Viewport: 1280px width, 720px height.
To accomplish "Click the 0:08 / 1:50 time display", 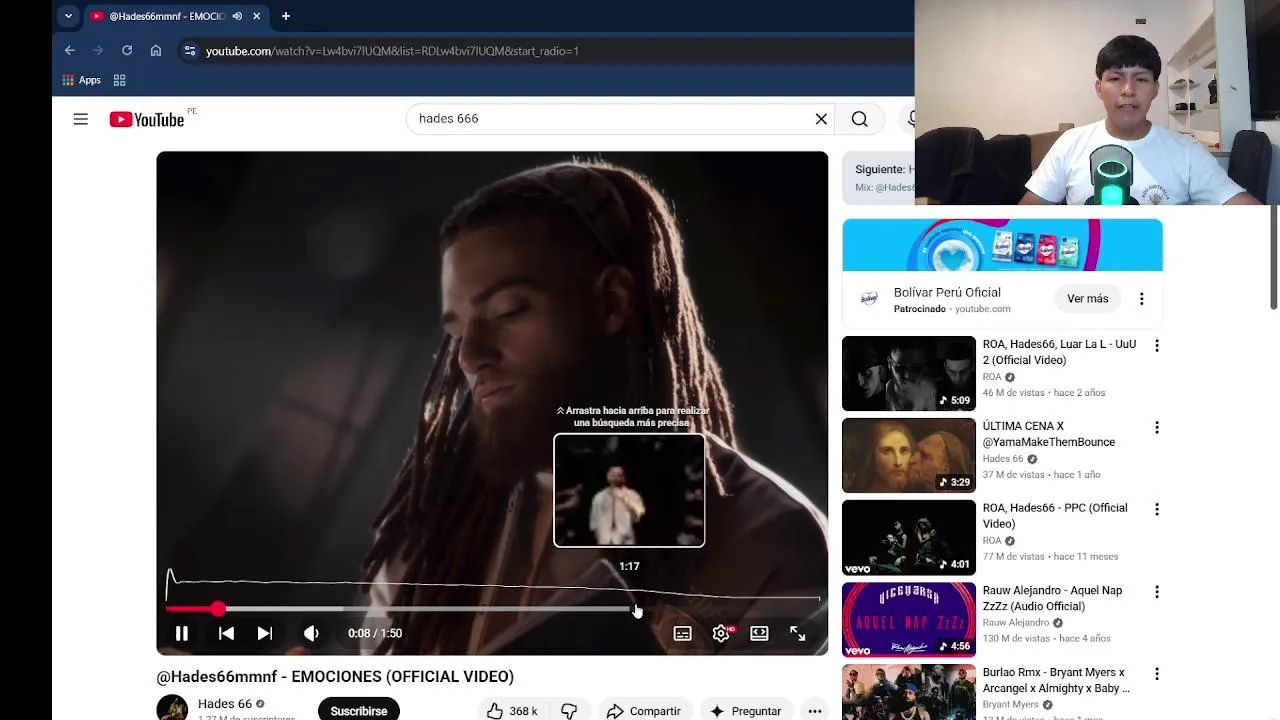I will pyautogui.click(x=375, y=633).
